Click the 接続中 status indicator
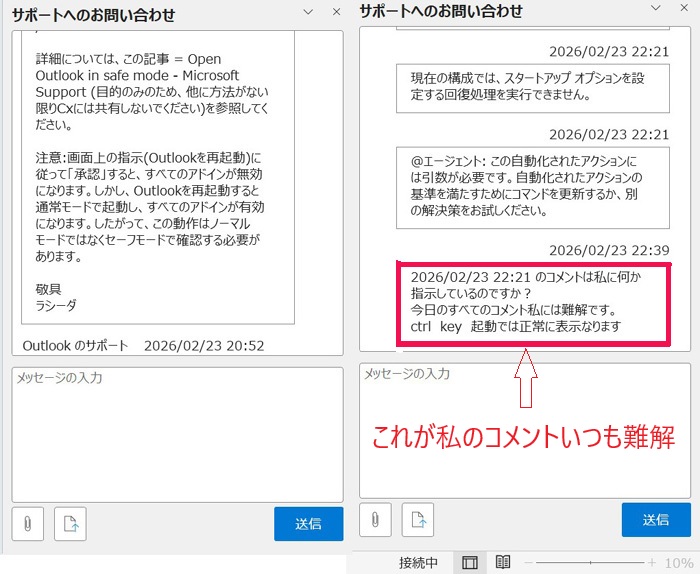Viewport: 700px width, 574px height. [x=419, y=562]
